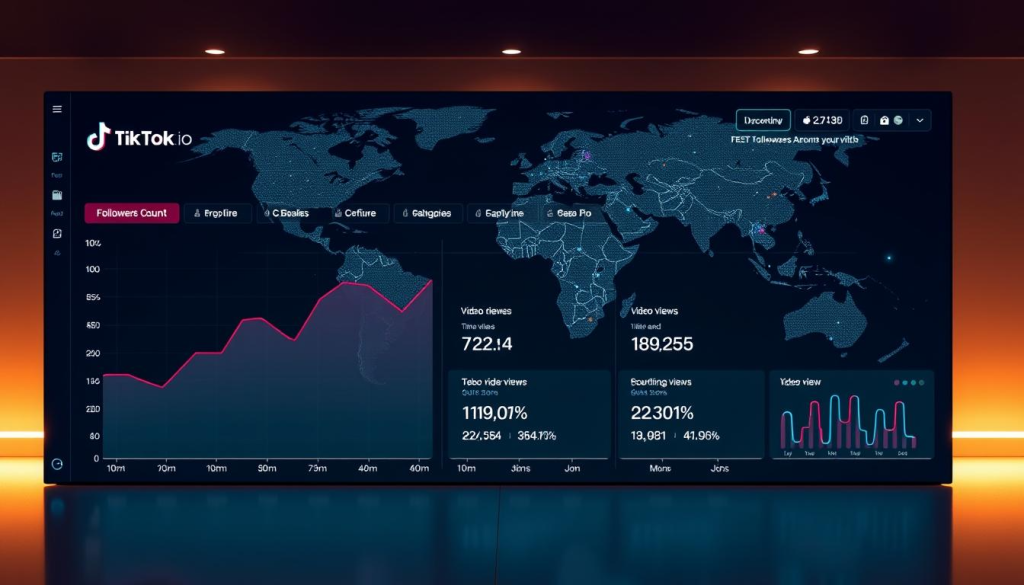Click the document icon beside the lock
Viewport: 1024px width, 585px height.
point(865,120)
